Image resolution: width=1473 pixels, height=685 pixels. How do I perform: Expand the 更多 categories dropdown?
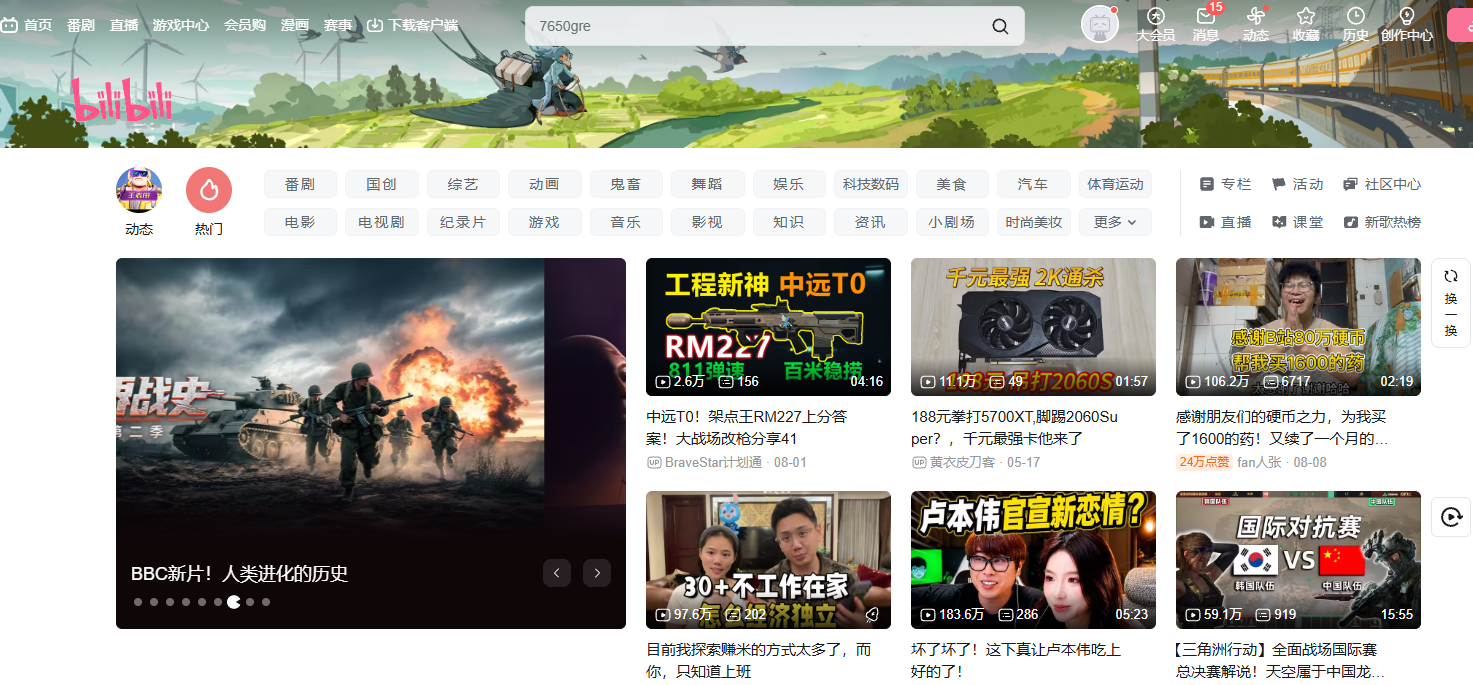point(1115,222)
